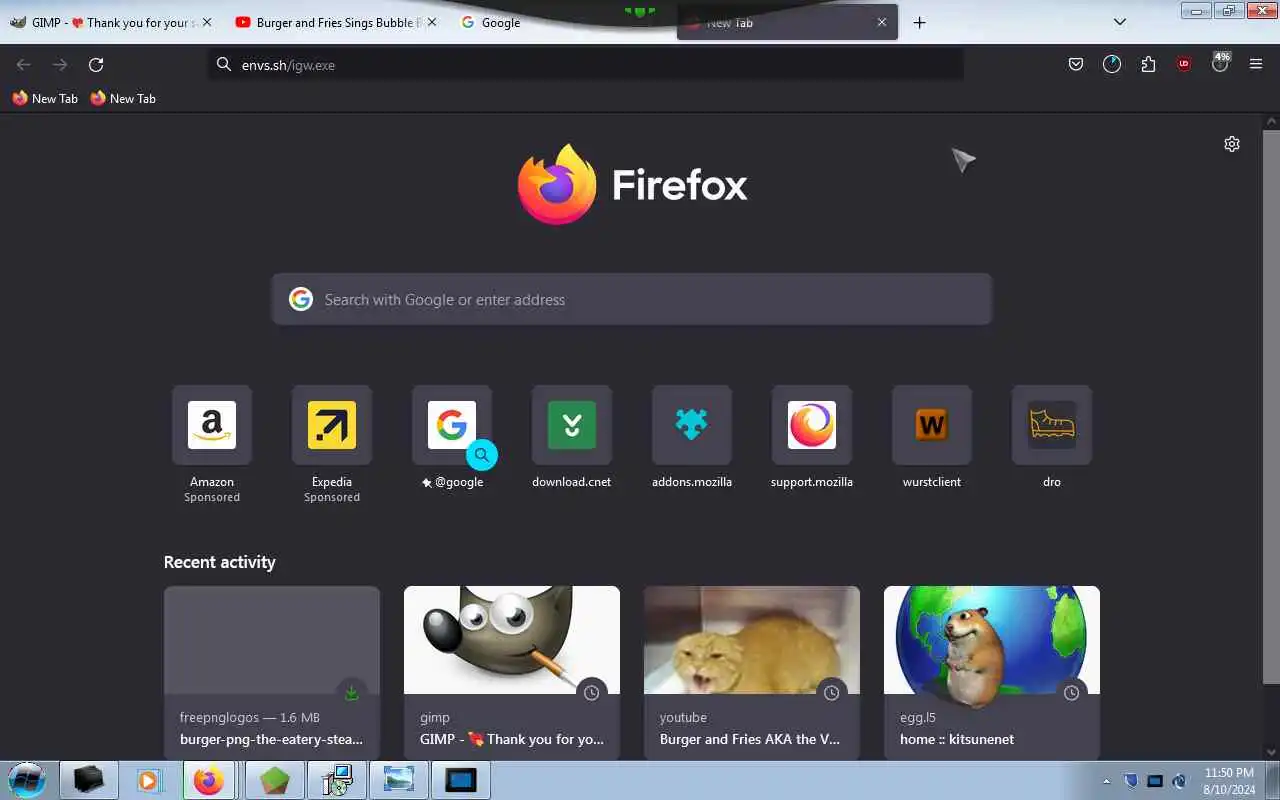Click the dark monitor taskbar icon

point(461,780)
